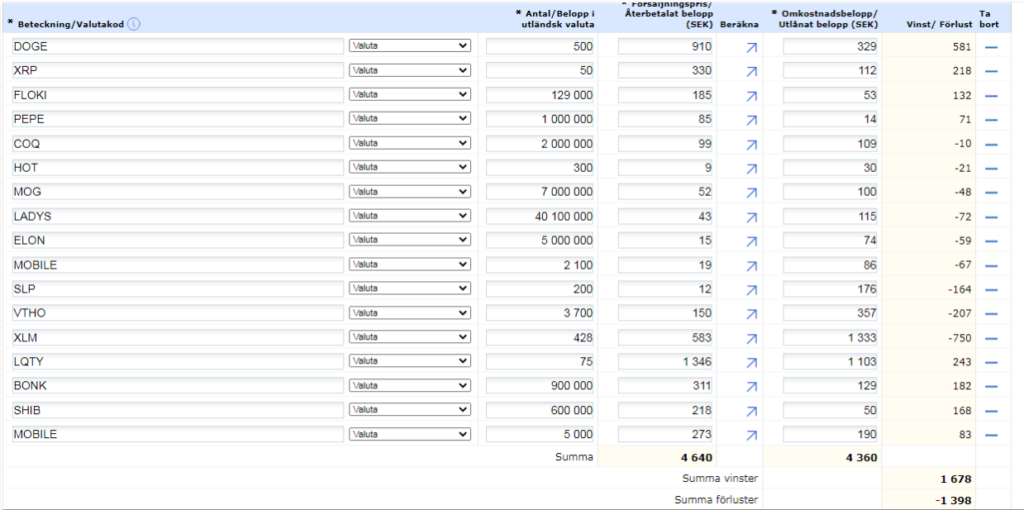Click the LQTY cost amount field 1 103
The image size is (1024, 510).
[x=830, y=362]
